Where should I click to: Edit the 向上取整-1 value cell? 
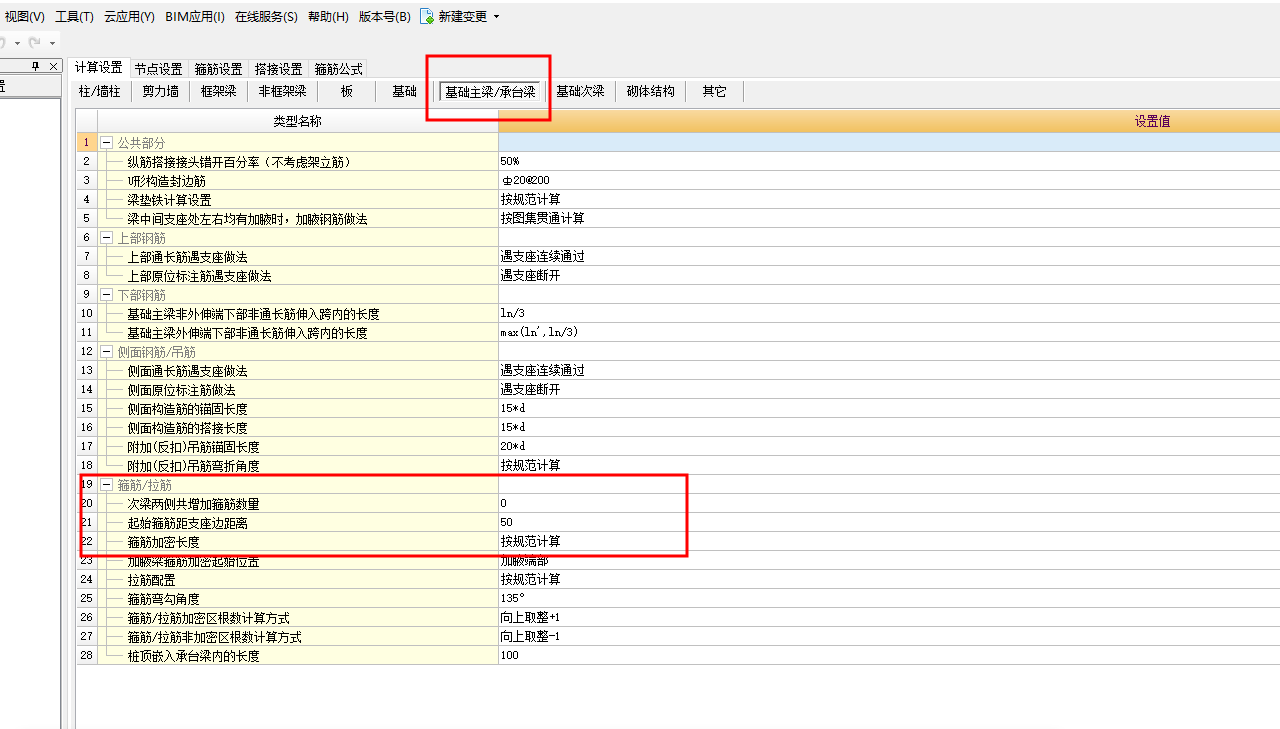[x=889, y=636]
